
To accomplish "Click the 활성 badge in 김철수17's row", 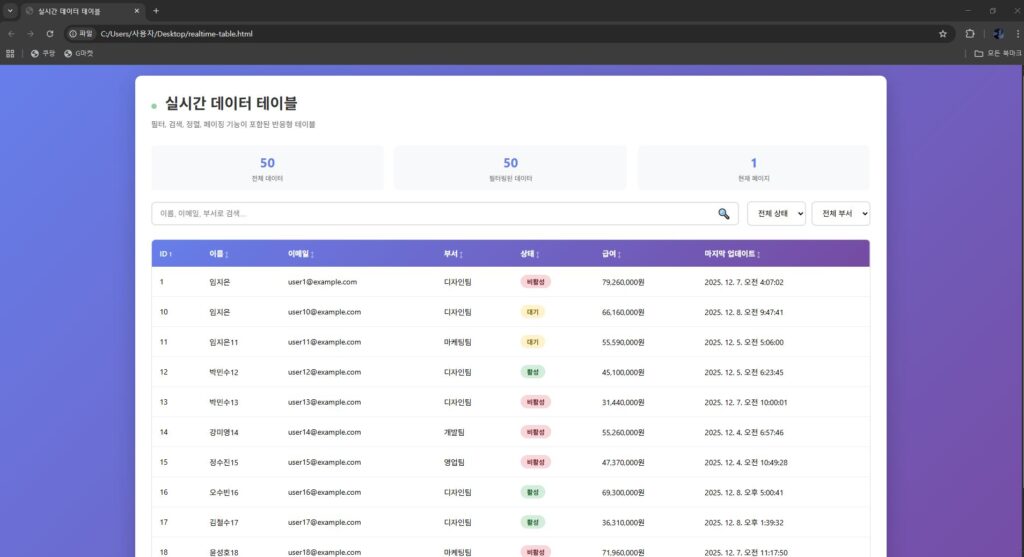I will [x=532, y=522].
